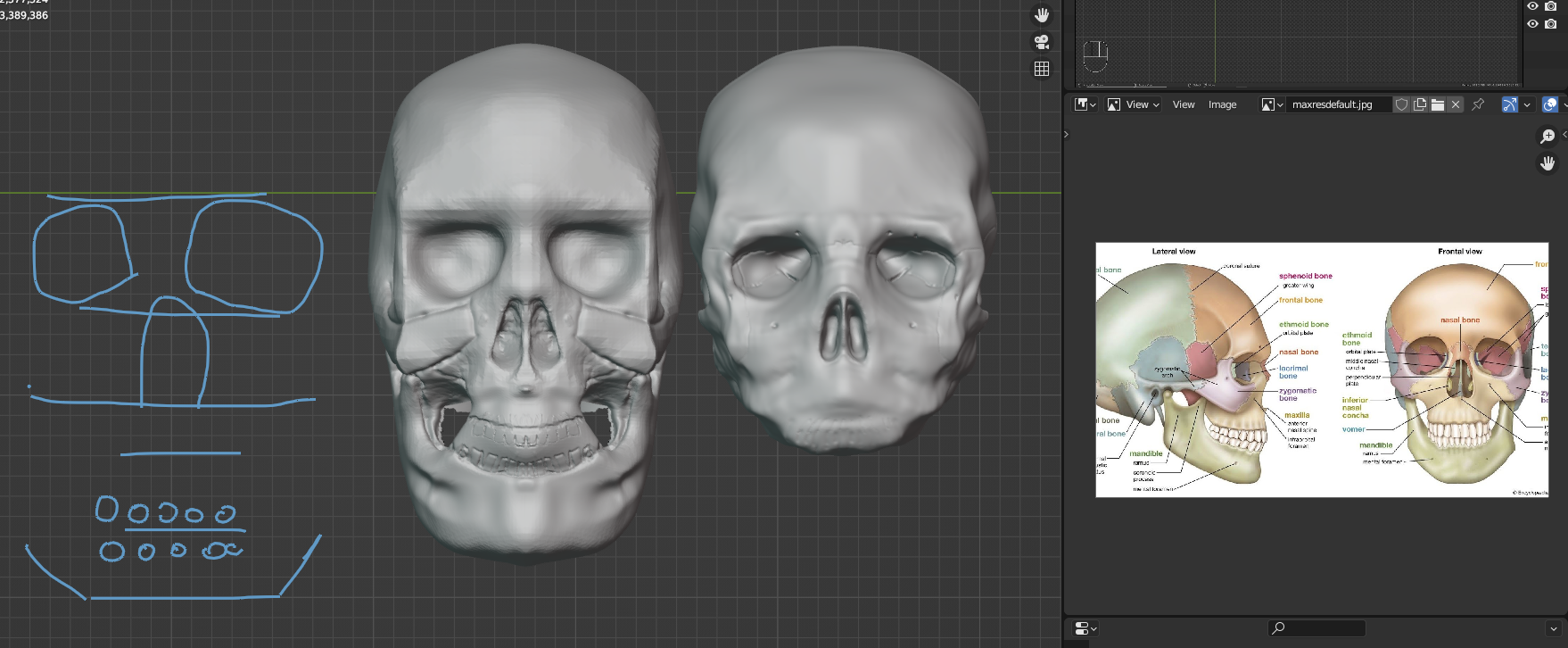The width and height of the screenshot is (1568, 648).
Task: Click the new image duplicate icon
Action: tap(1420, 104)
